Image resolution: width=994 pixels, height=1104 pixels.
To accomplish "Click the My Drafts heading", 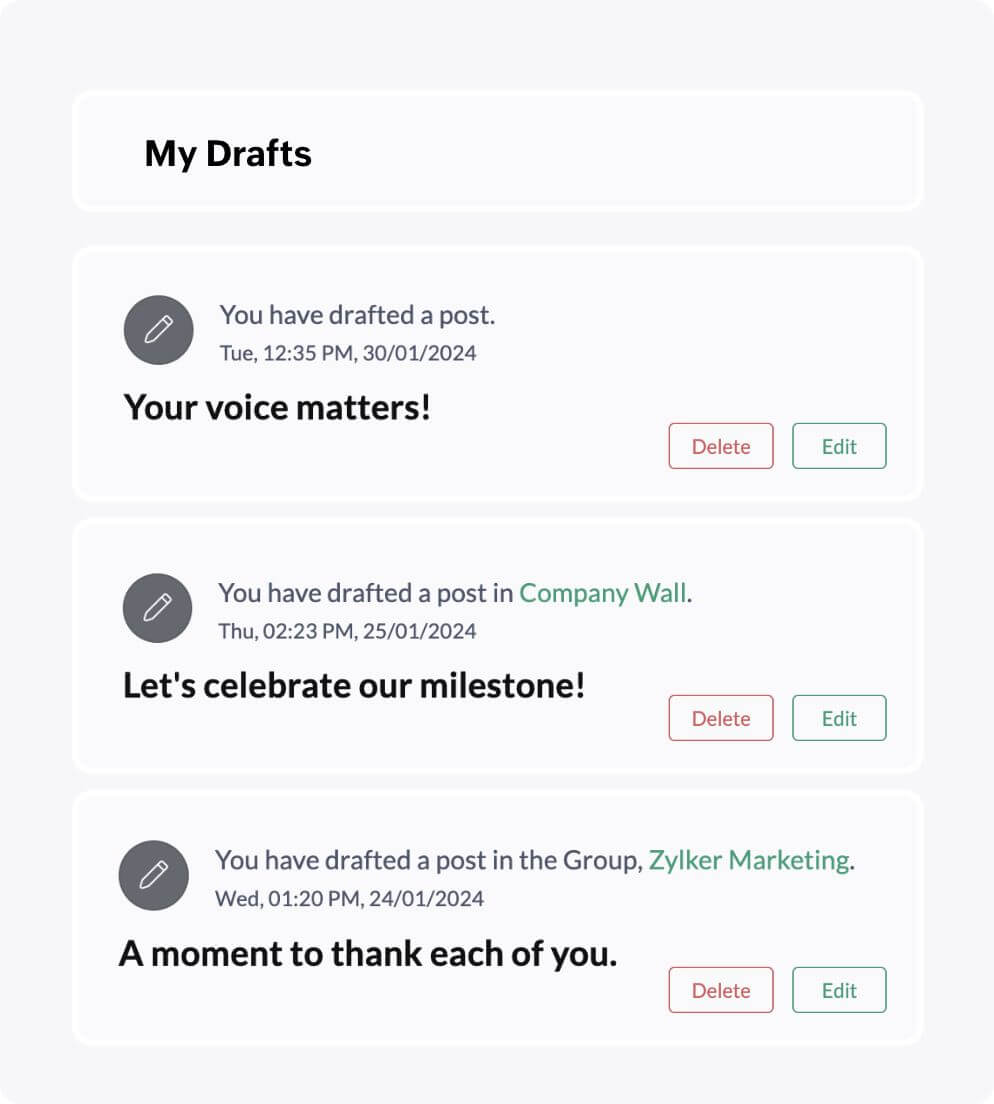I will [x=228, y=154].
